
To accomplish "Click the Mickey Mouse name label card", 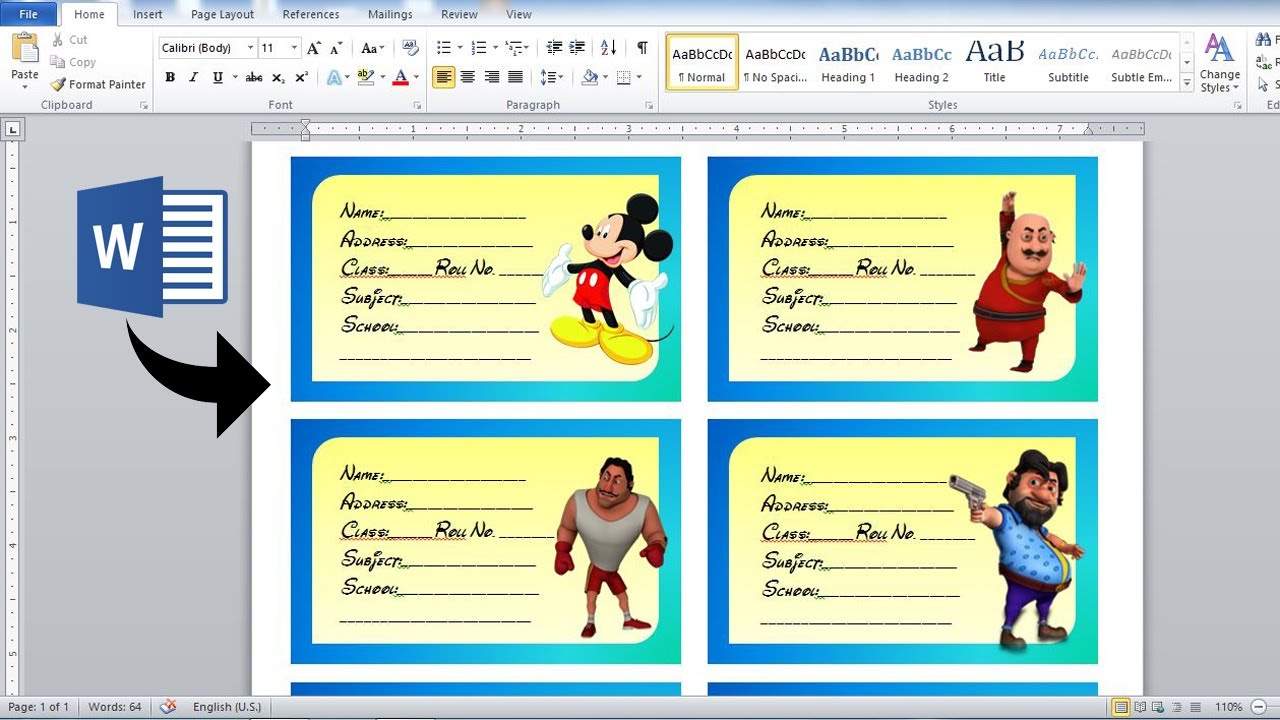I will coord(486,279).
